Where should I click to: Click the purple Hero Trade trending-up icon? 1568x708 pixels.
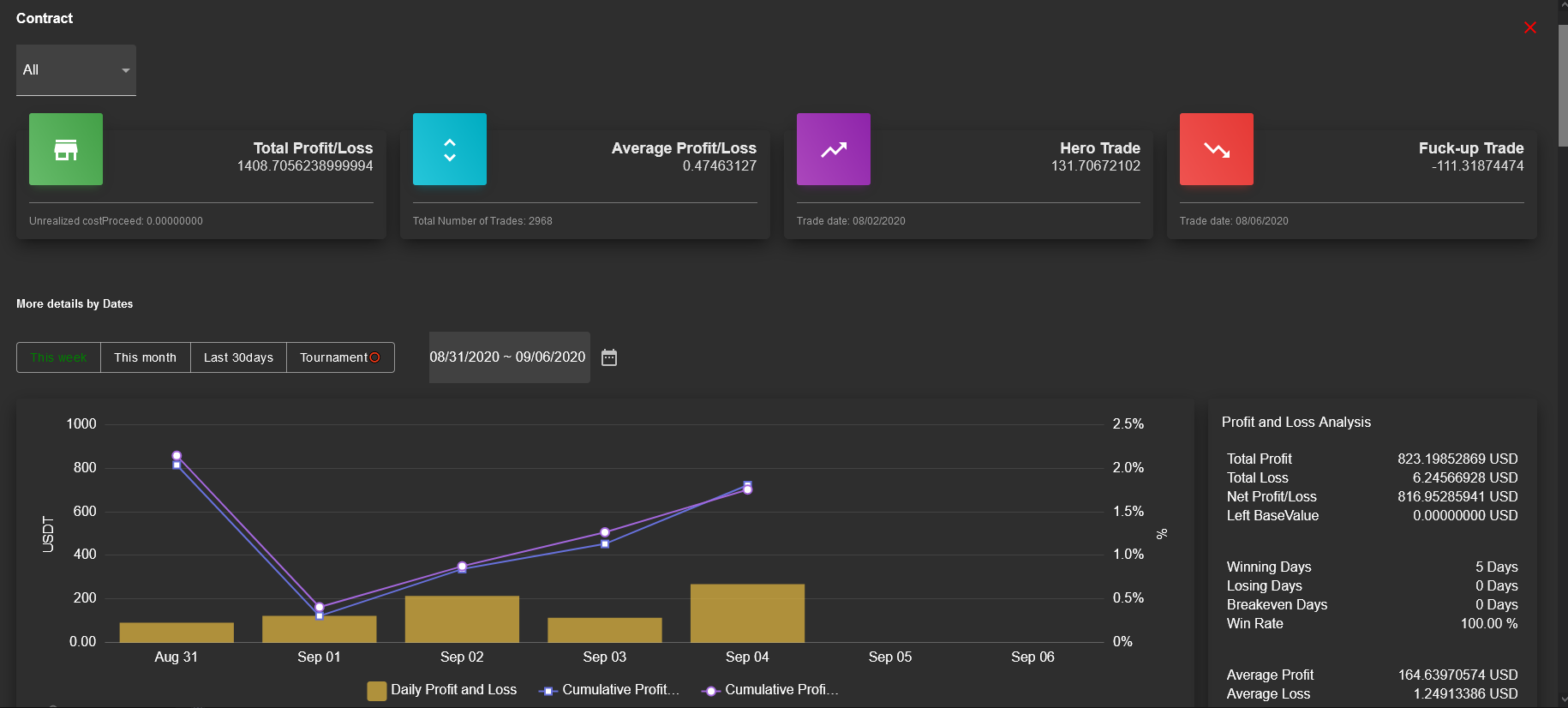tap(834, 149)
